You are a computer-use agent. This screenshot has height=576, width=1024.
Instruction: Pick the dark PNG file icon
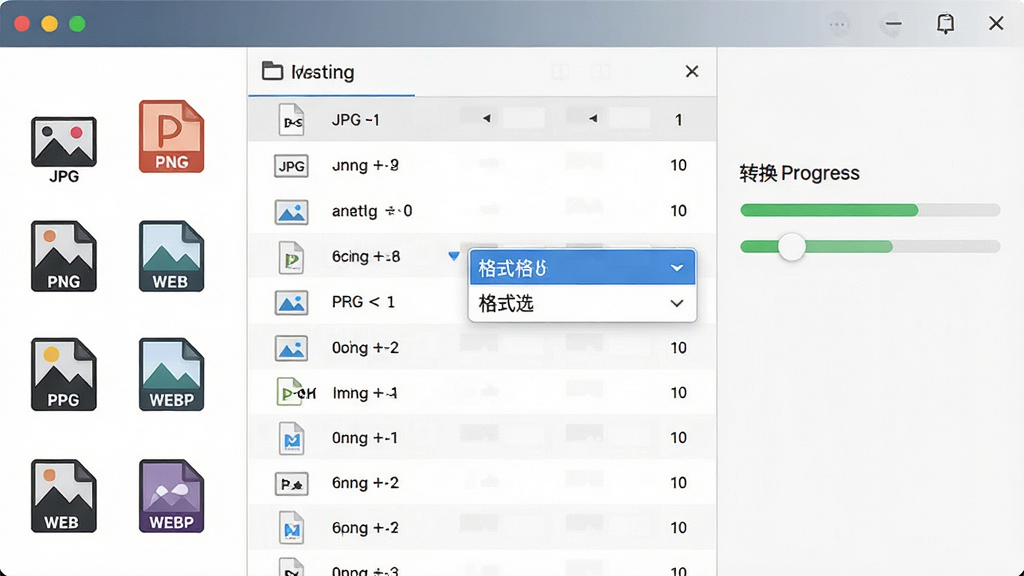coord(63,256)
